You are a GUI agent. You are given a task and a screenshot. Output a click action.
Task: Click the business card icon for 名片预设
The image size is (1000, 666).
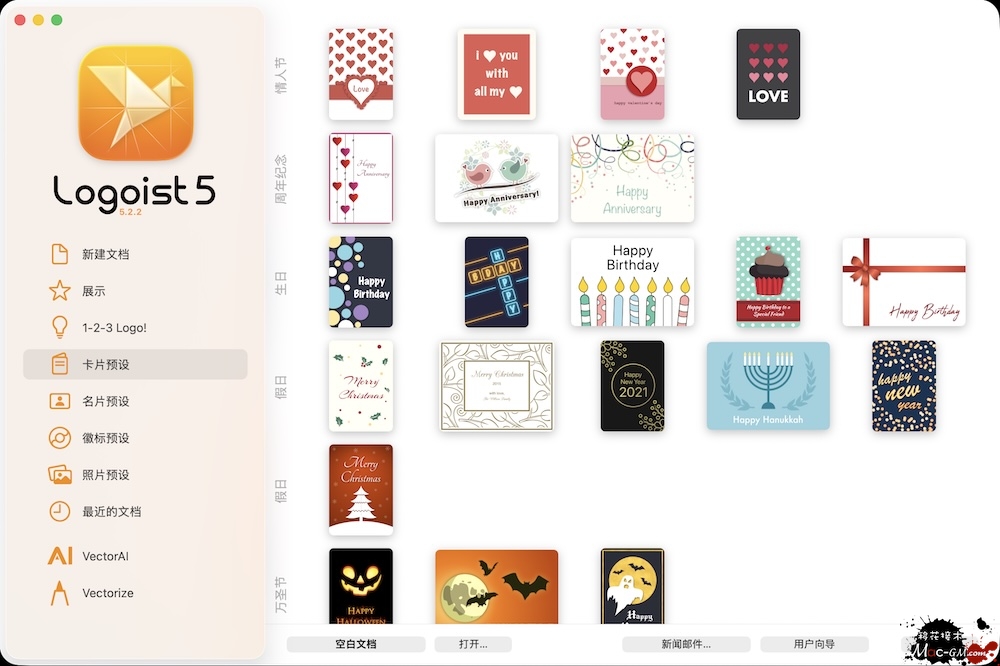60,401
